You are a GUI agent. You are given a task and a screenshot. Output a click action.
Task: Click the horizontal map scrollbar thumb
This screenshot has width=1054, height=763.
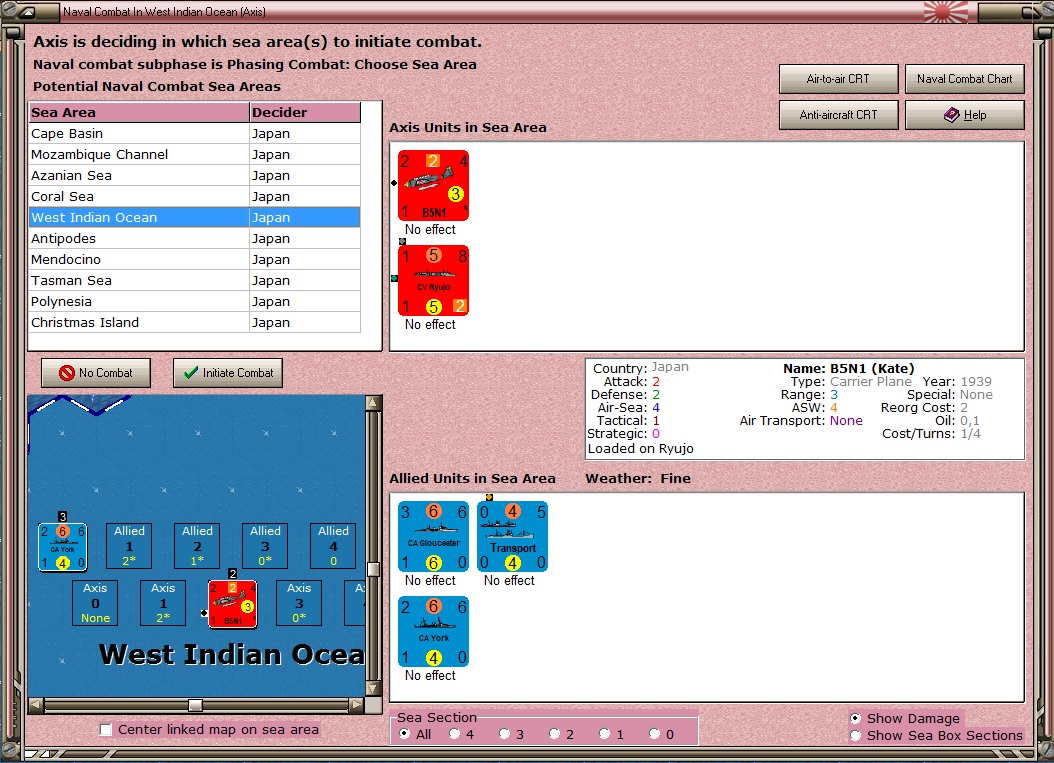pos(195,705)
